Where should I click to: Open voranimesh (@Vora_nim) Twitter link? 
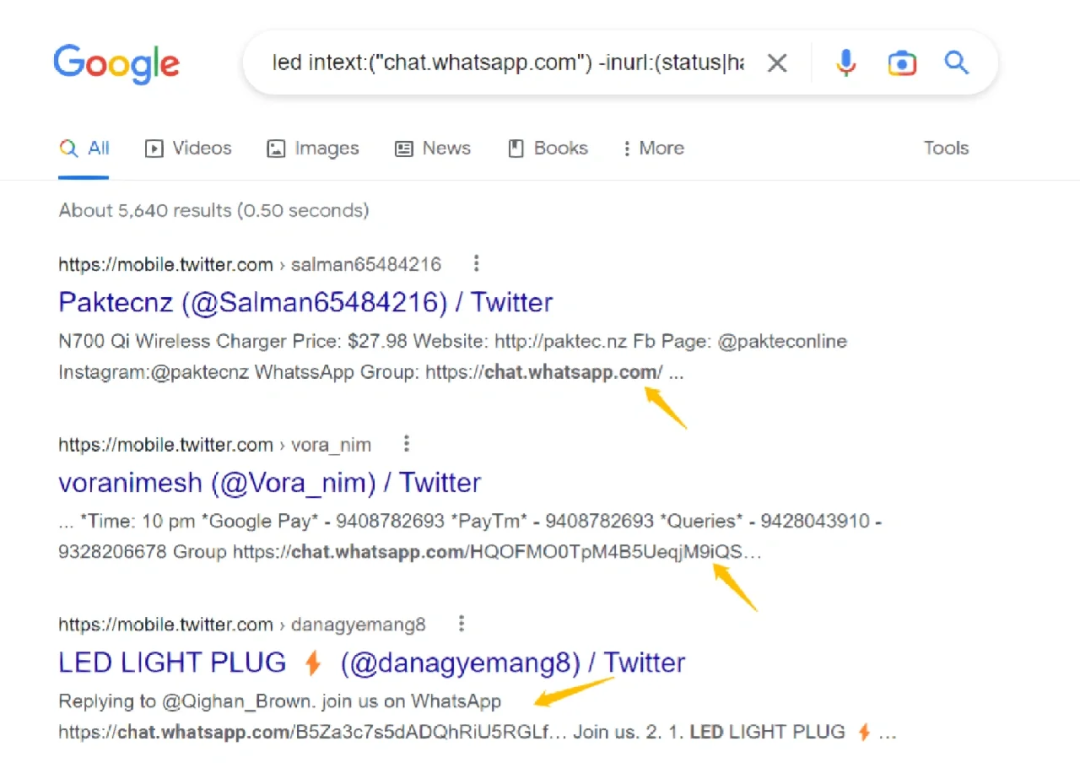269,482
